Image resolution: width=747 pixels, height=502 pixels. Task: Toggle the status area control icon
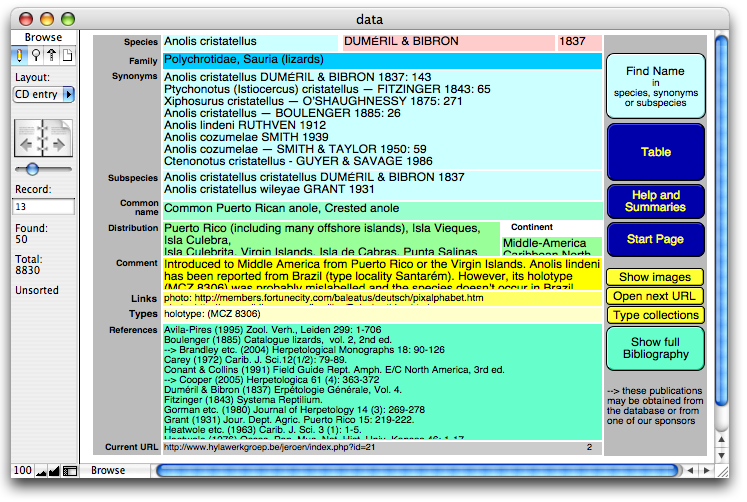pos(70,471)
